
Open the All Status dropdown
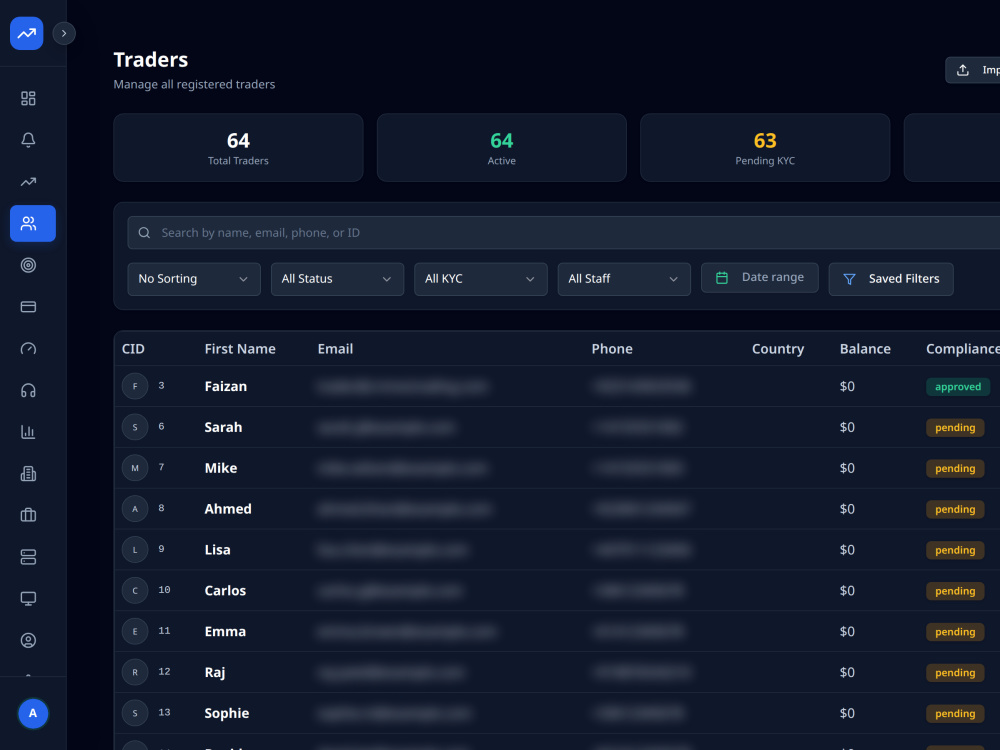337,279
